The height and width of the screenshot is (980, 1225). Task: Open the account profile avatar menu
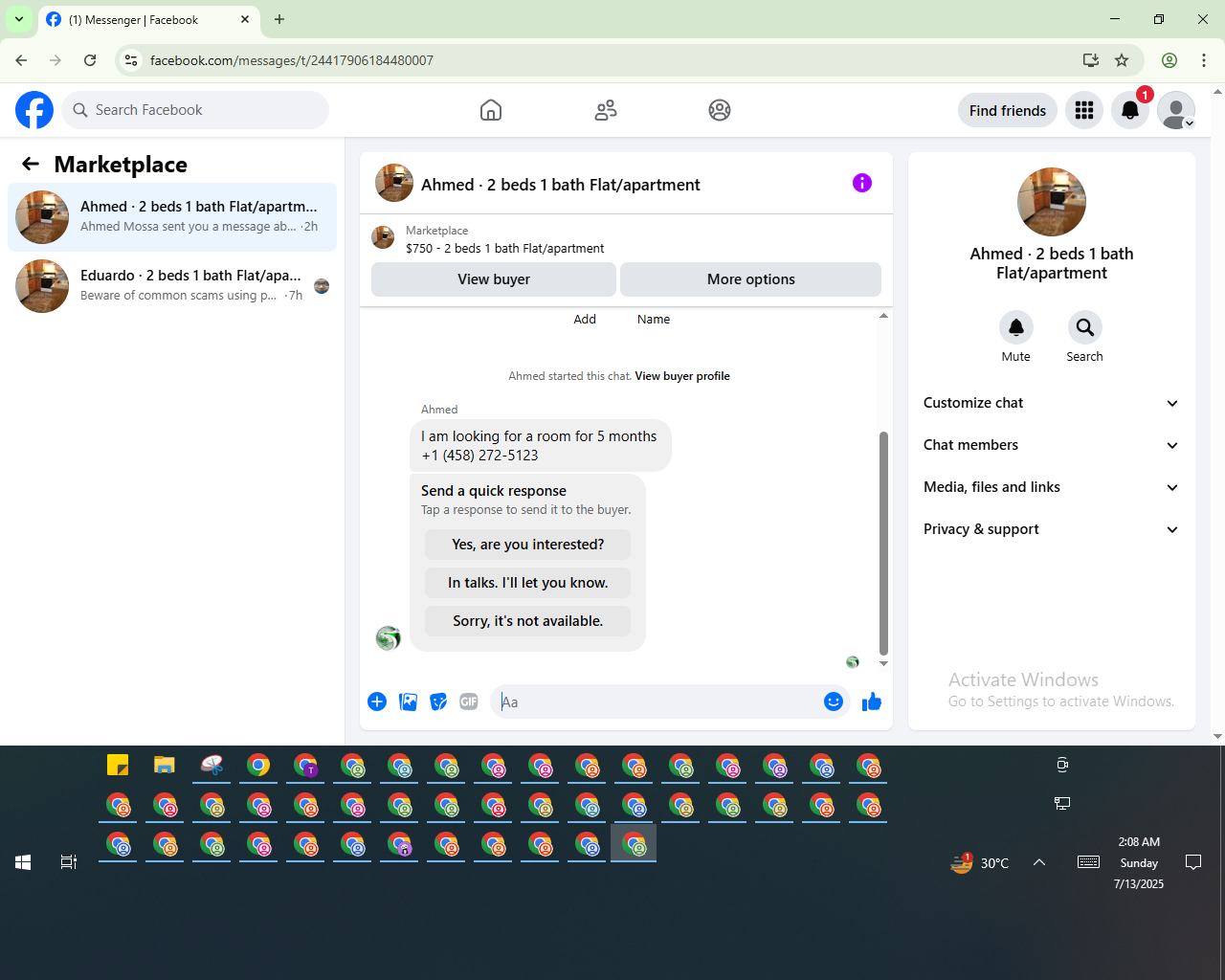click(1176, 110)
